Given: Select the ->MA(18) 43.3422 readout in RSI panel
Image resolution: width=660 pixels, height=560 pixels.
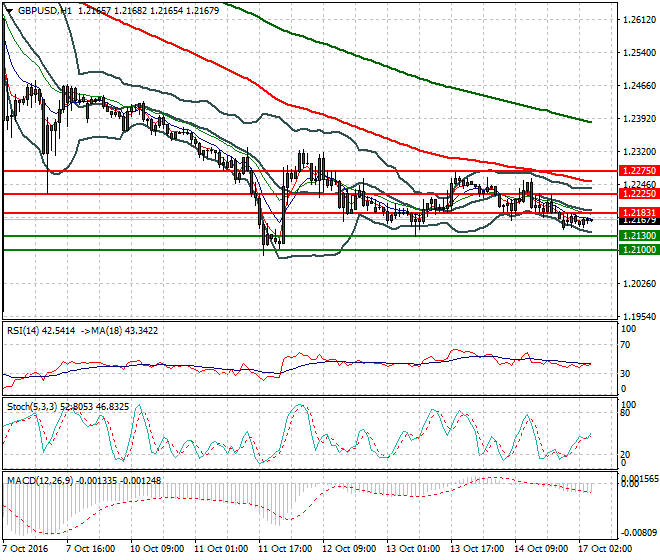Looking at the screenshot, I should pos(119,331).
